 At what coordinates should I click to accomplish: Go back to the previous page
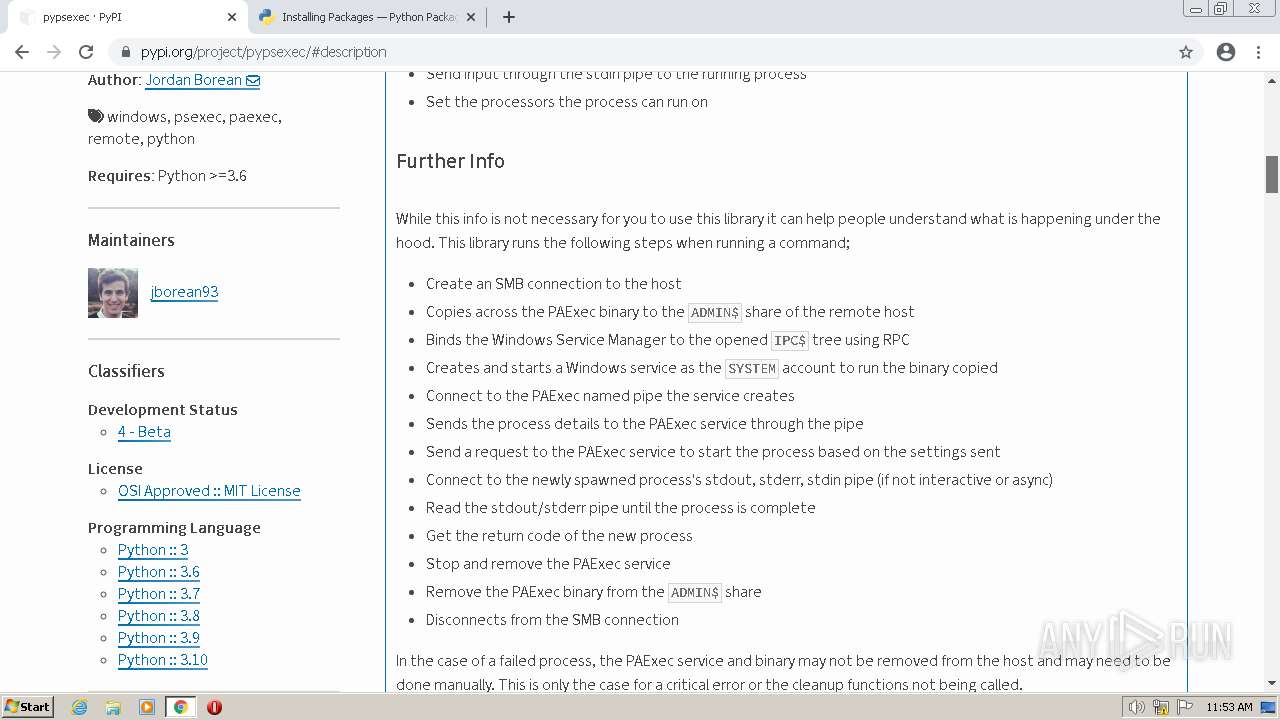click(22, 52)
